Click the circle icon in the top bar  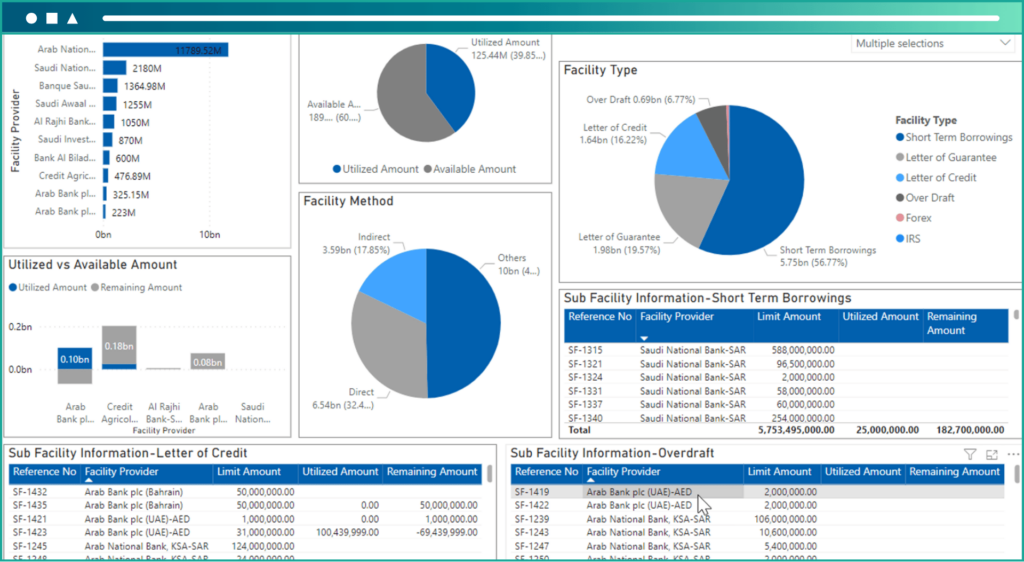tap(32, 18)
